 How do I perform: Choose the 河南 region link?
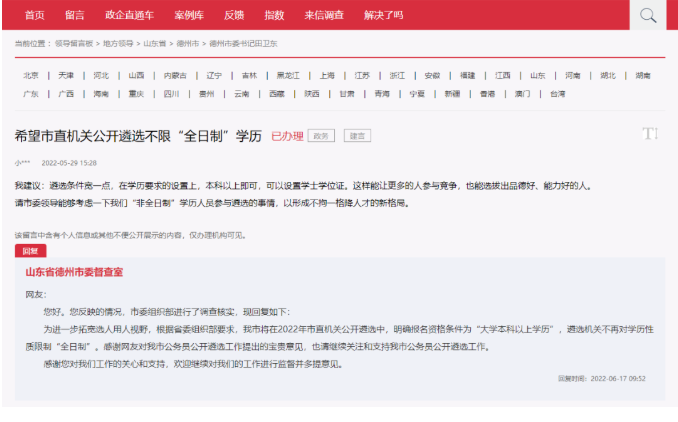(x=573, y=76)
